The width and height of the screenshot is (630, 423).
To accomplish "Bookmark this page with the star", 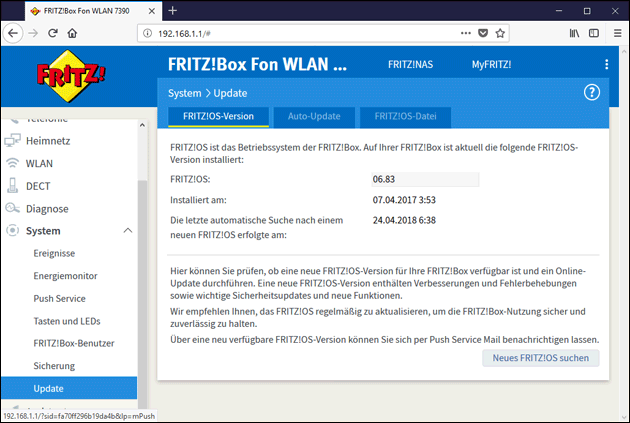I will click(x=500, y=33).
